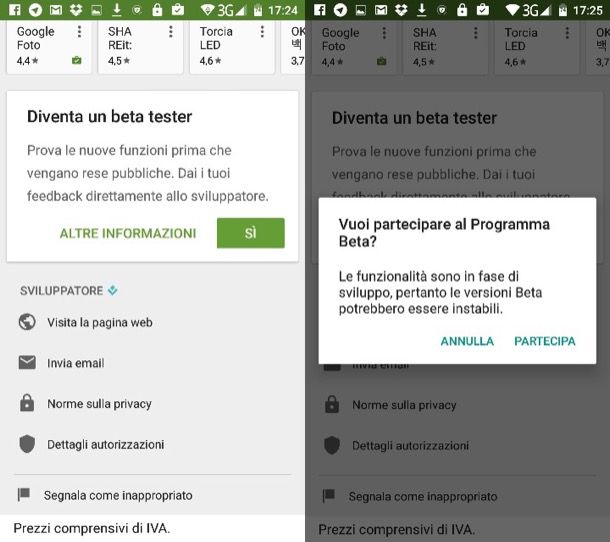This screenshot has height=542, width=610.
Task: Tap the green SÌ button
Action: tap(251, 233)
